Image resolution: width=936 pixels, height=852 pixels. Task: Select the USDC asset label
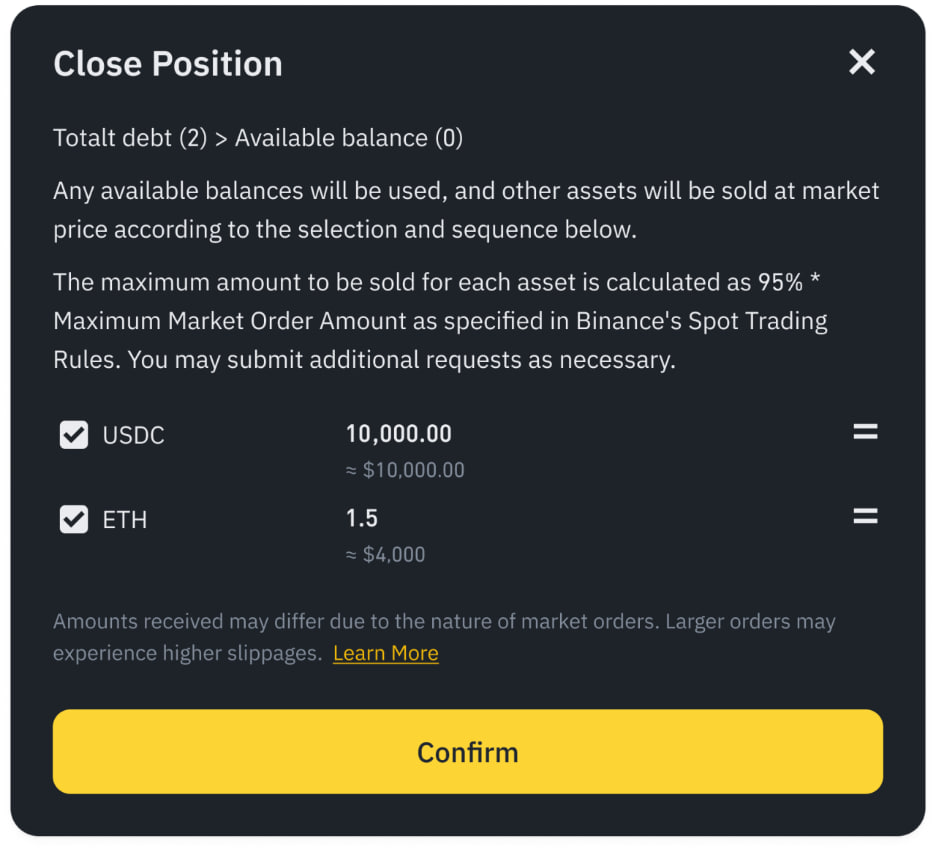(x=133, y=434)
